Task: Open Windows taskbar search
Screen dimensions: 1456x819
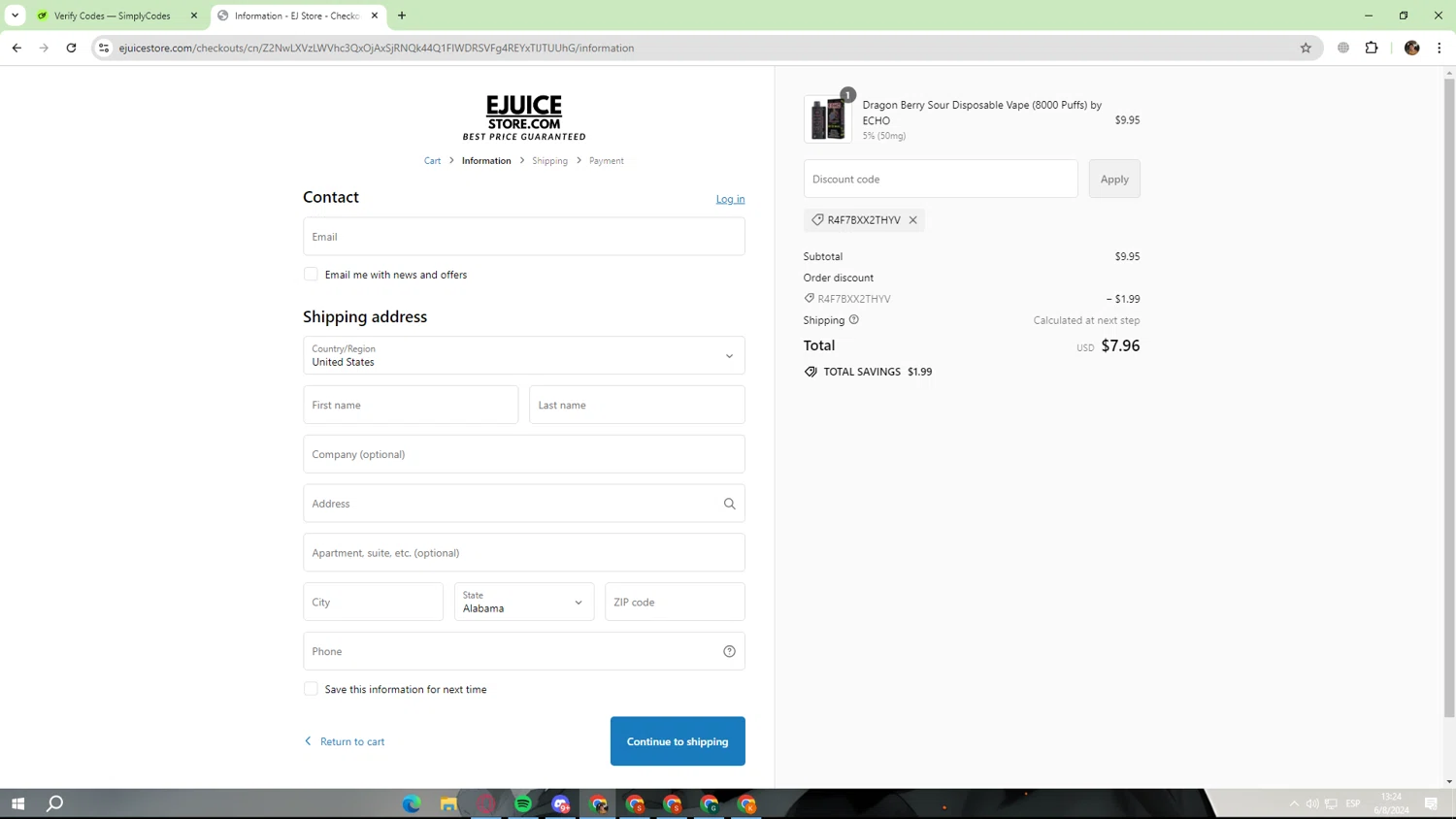Action: point(55,803)
